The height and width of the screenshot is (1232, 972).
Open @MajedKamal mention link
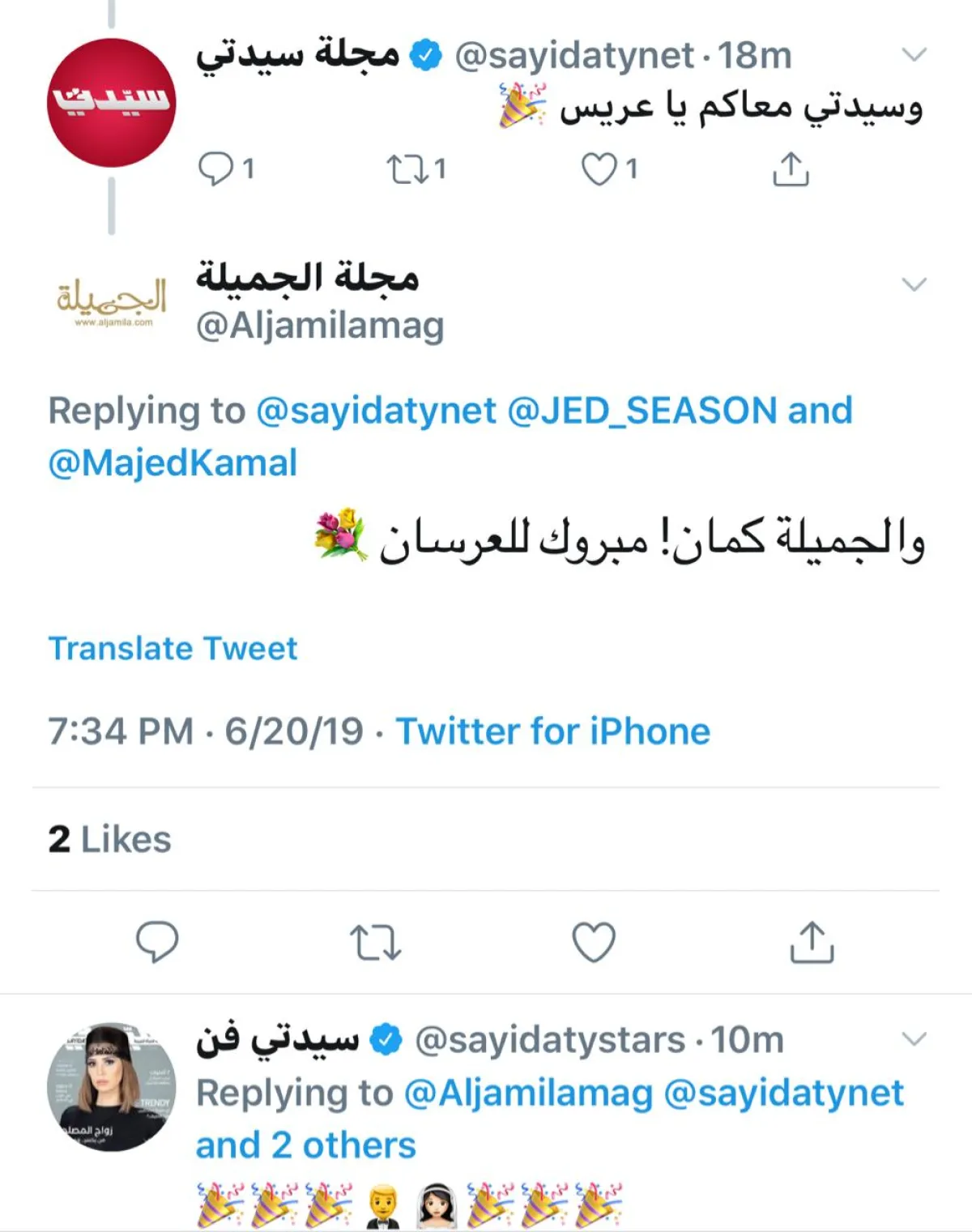pos(173,463)
